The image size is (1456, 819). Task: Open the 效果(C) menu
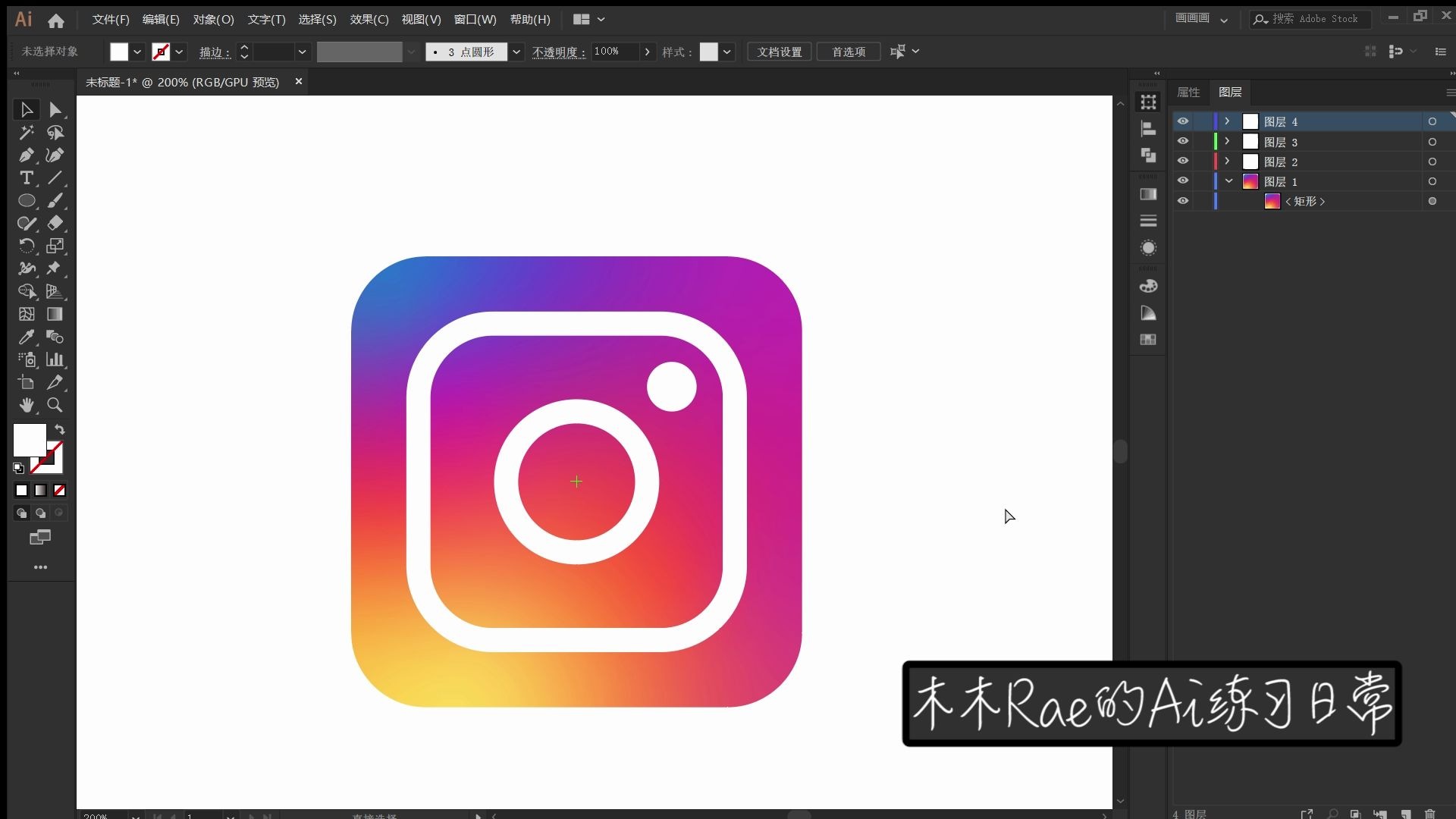pyautogui.click(x=369, y=20)
